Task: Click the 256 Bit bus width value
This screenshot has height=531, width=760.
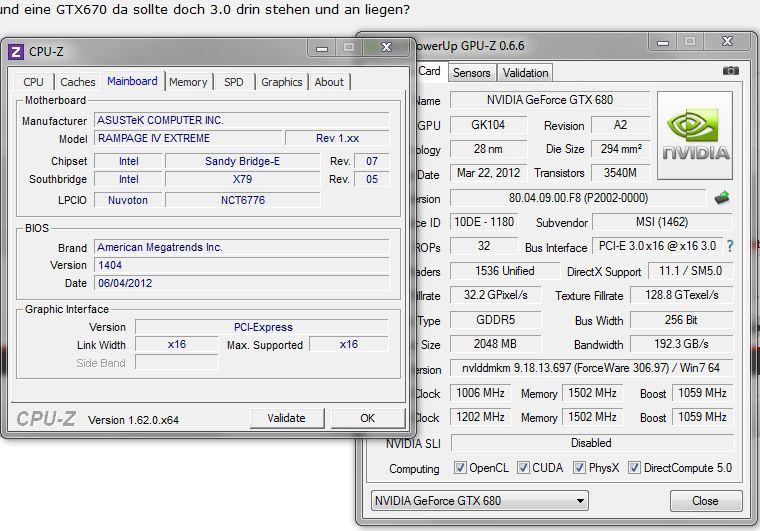Action: (x=681, y=320)
